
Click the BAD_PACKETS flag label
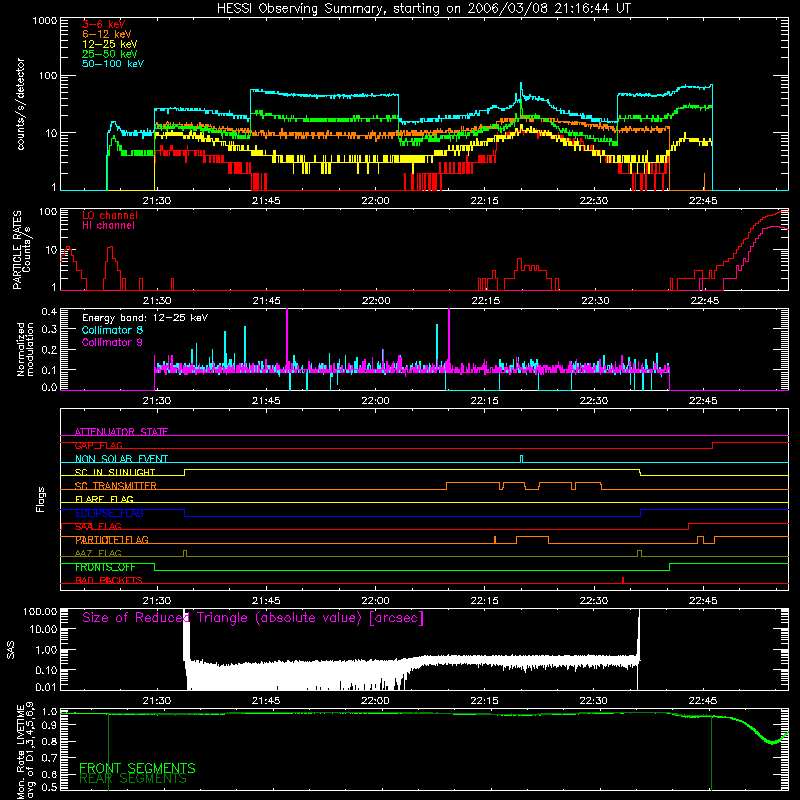point(109,580)
